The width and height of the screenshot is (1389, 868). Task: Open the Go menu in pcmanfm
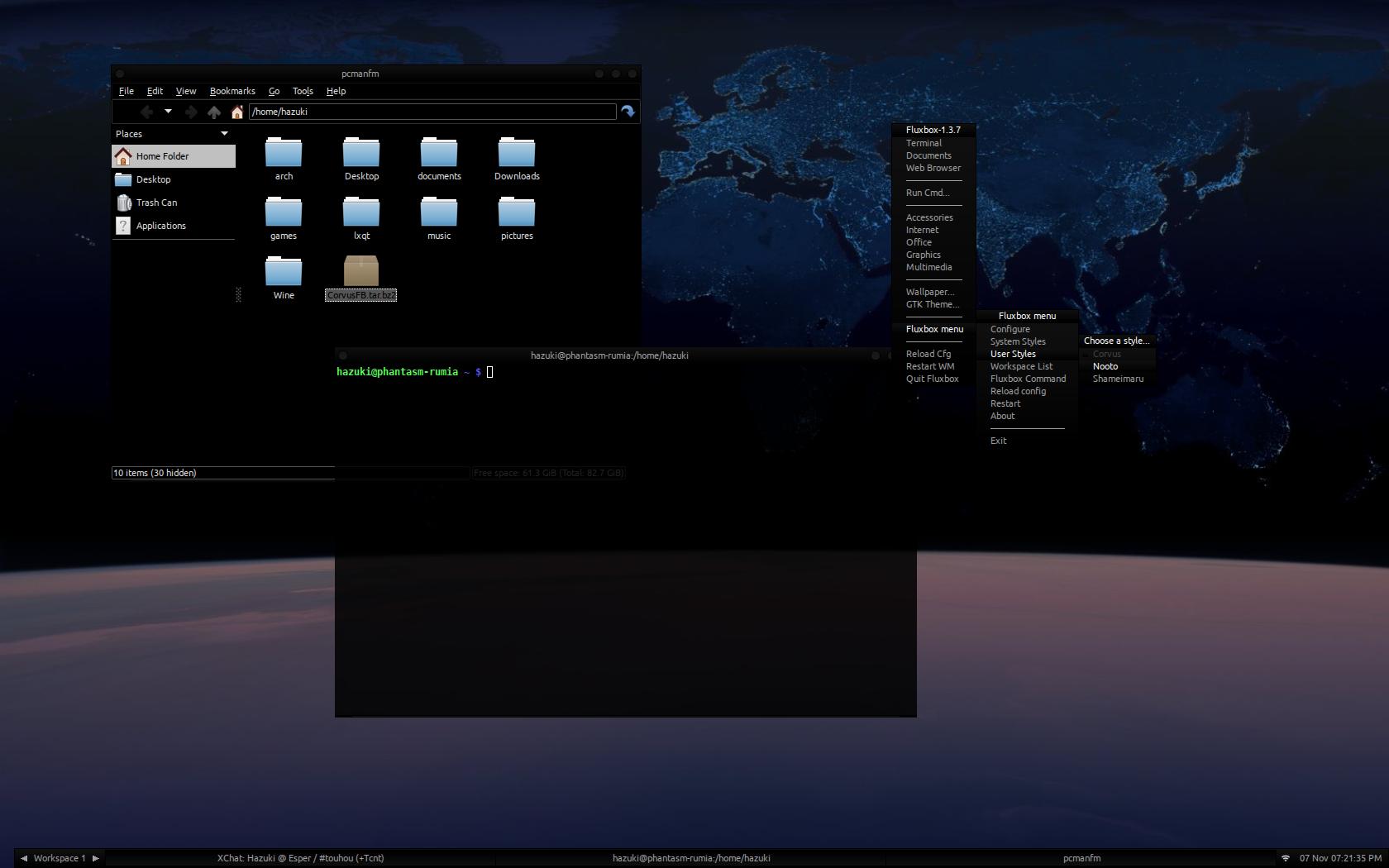pos(274,91)
